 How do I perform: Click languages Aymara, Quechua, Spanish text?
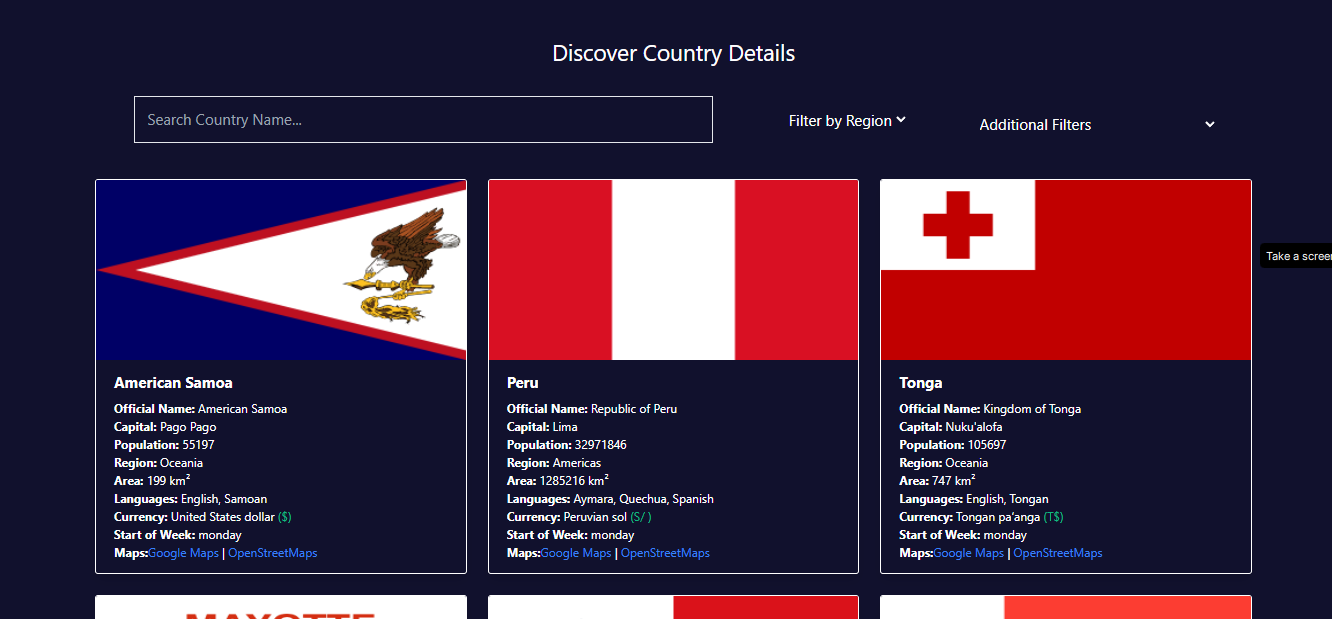click(644, 499)
